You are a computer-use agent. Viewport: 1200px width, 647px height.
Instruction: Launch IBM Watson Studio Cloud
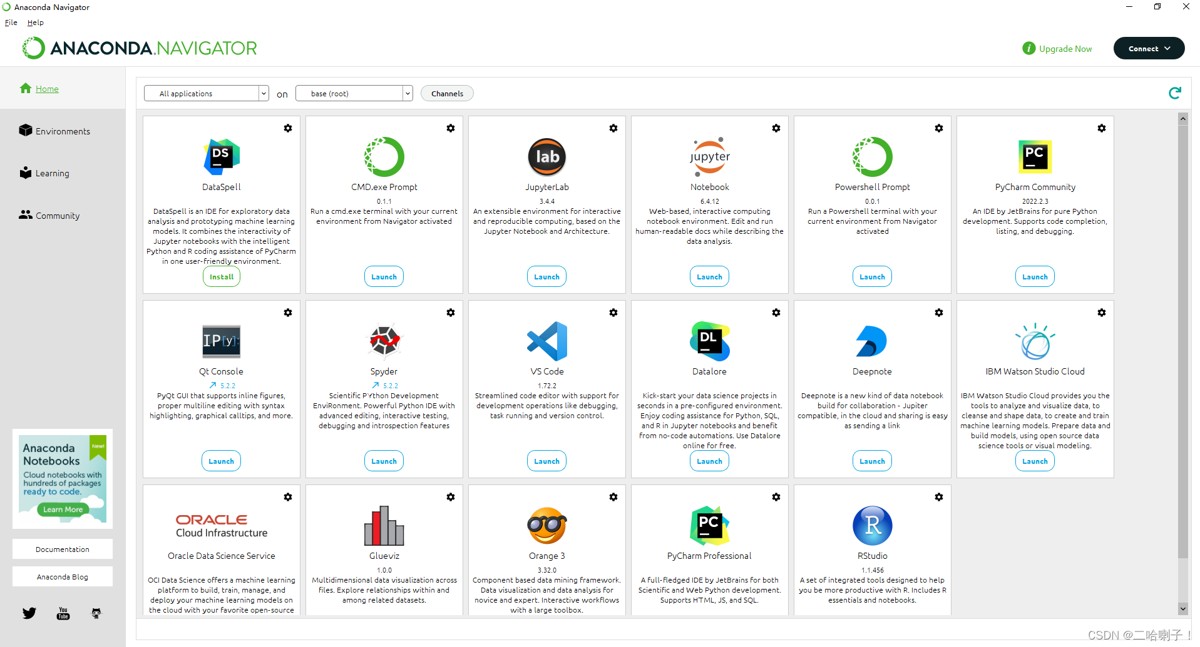point(1035,461)
